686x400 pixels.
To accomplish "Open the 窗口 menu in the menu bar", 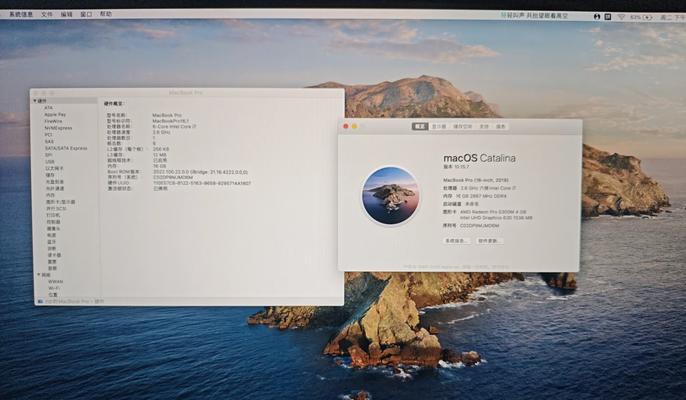I will [86, 14].
